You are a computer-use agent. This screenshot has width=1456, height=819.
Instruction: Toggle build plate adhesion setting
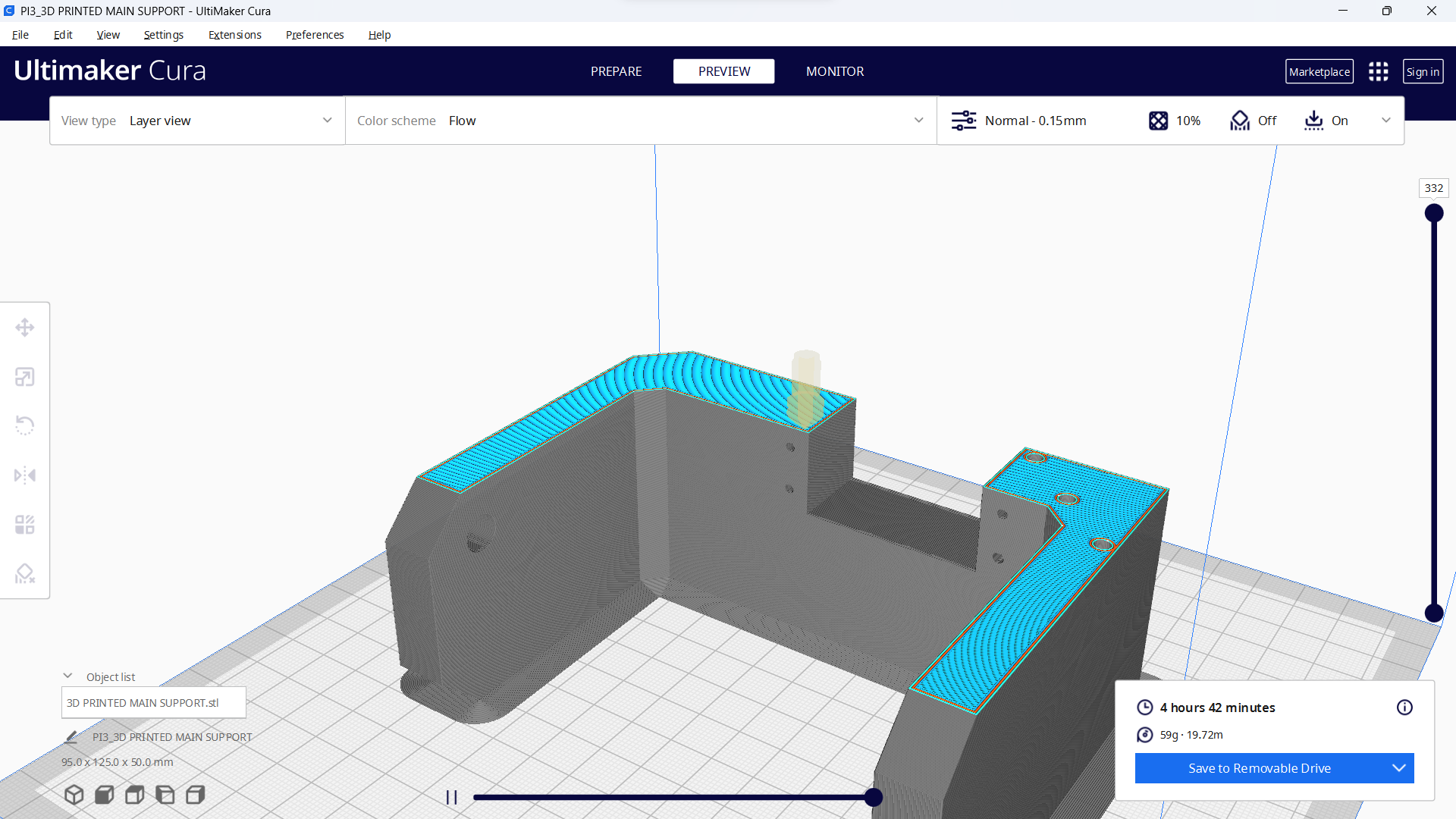(1326, 121)
